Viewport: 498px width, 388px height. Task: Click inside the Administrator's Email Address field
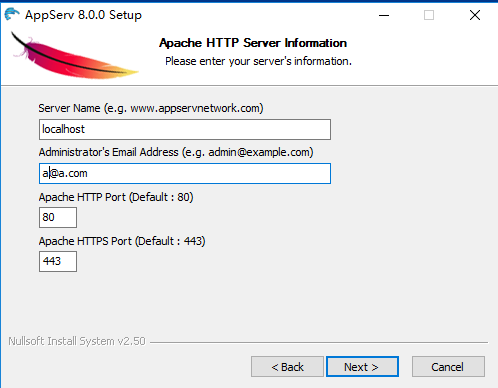185,173
